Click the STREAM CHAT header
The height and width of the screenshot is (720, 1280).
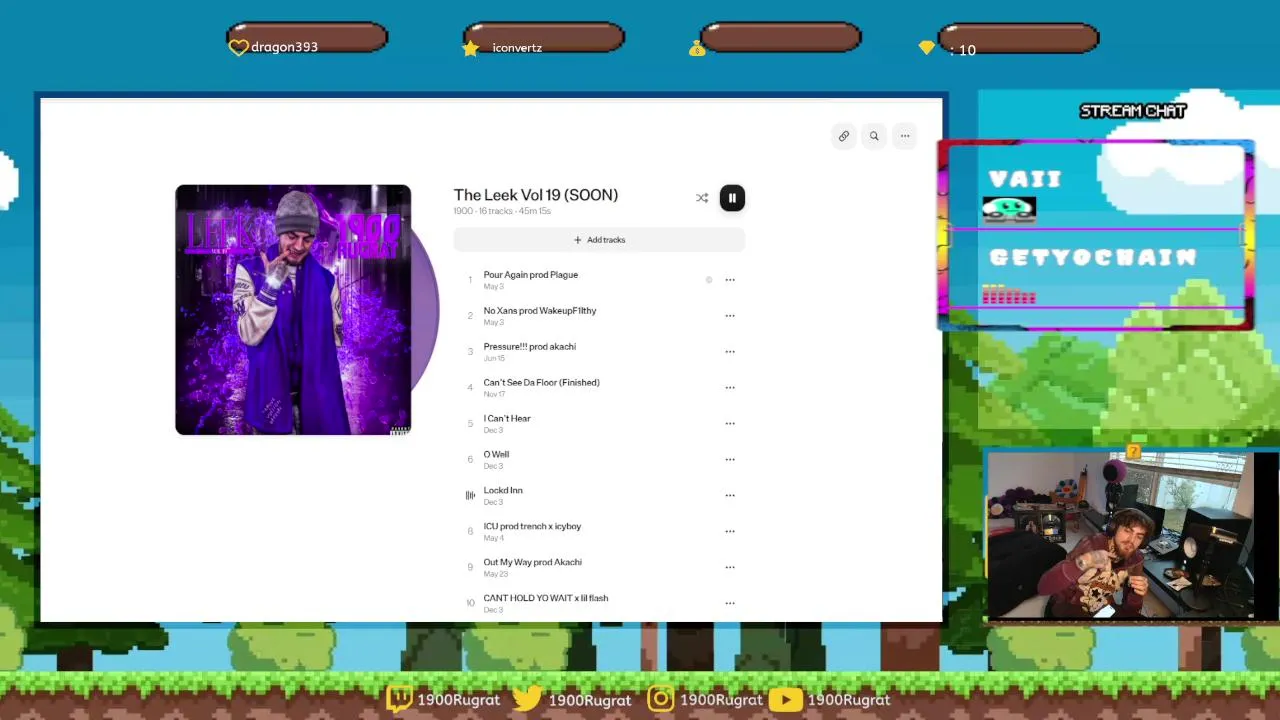pos(1133,111)
